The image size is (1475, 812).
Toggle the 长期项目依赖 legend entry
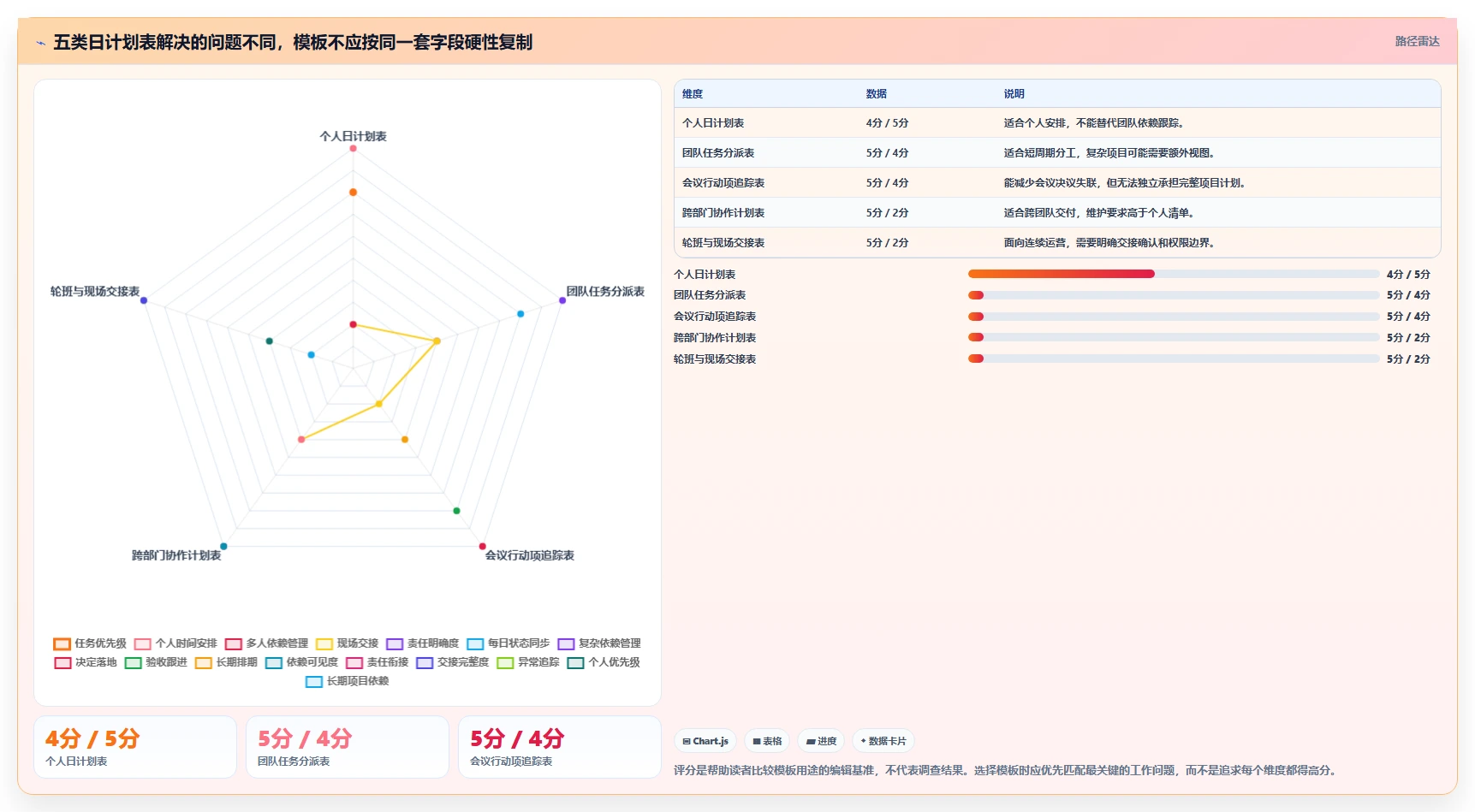(347, 681)
